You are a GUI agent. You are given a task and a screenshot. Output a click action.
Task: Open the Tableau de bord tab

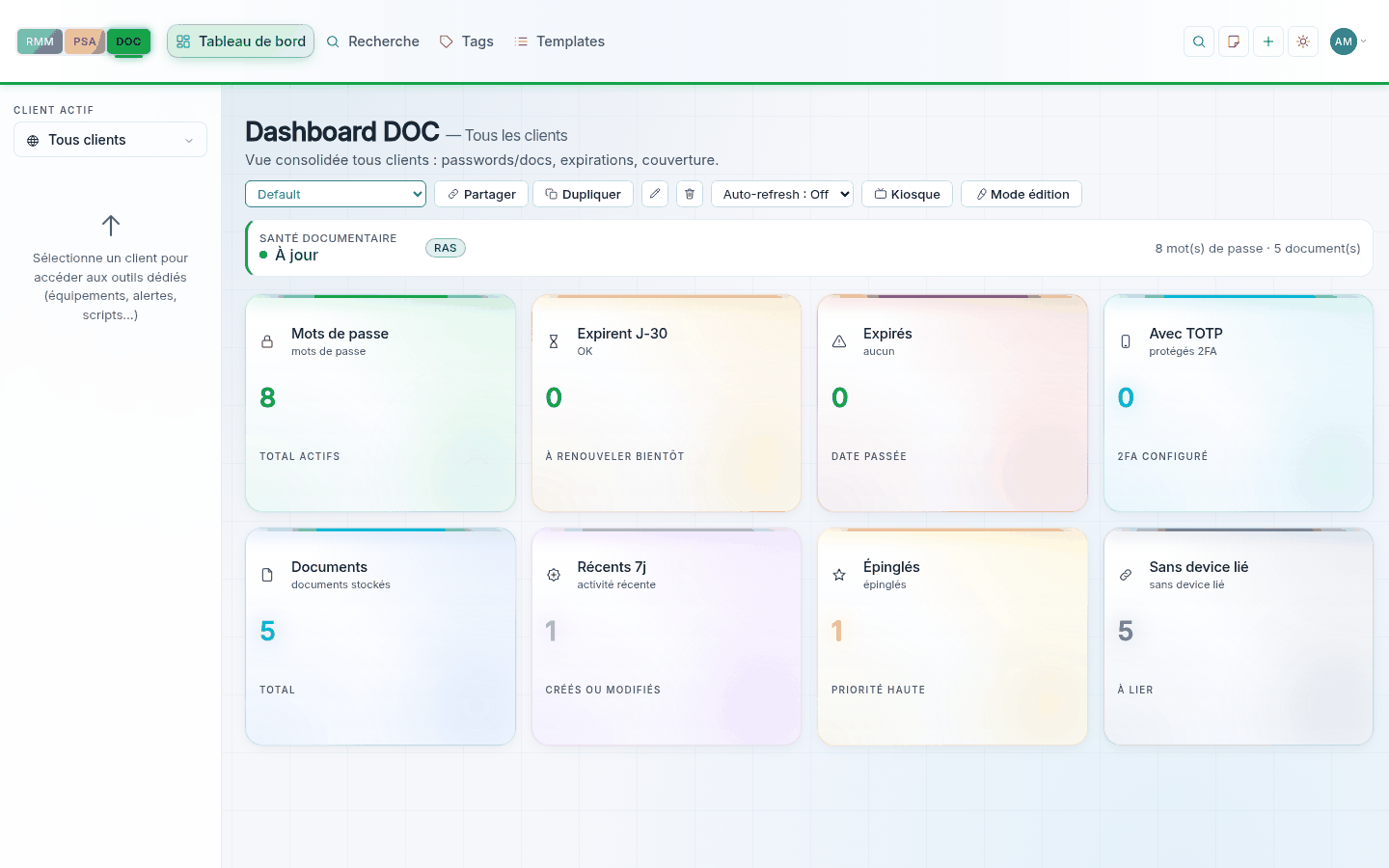[x=240, y=41]
